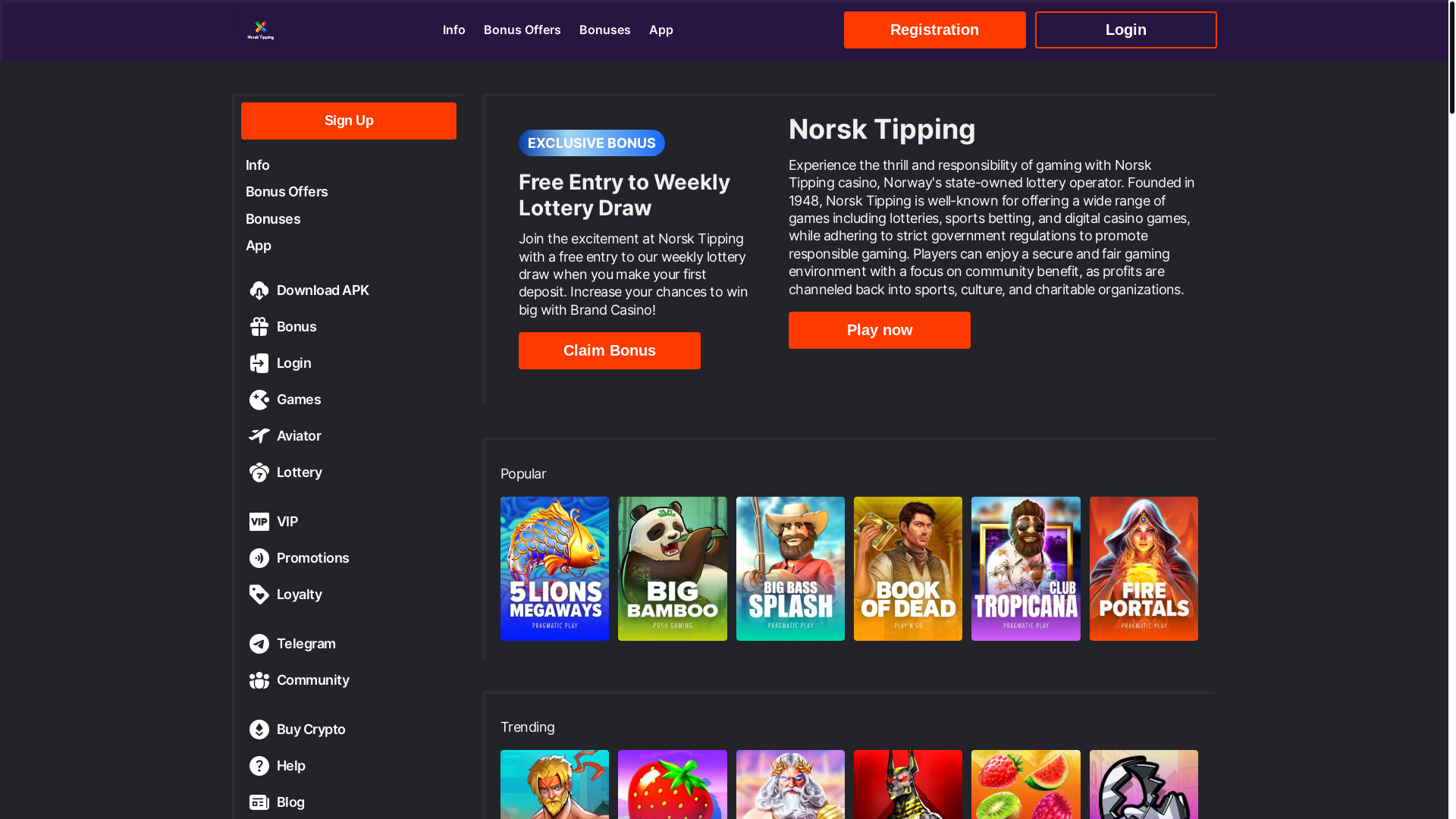Click the Telegram paper-plane icon

click(259, 644)
